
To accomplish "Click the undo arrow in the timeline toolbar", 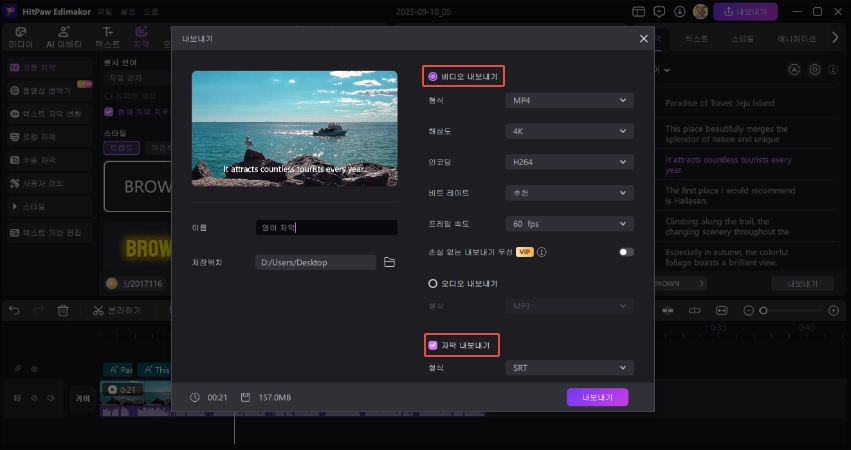I will pyautogui.click(x=14, y=311).
